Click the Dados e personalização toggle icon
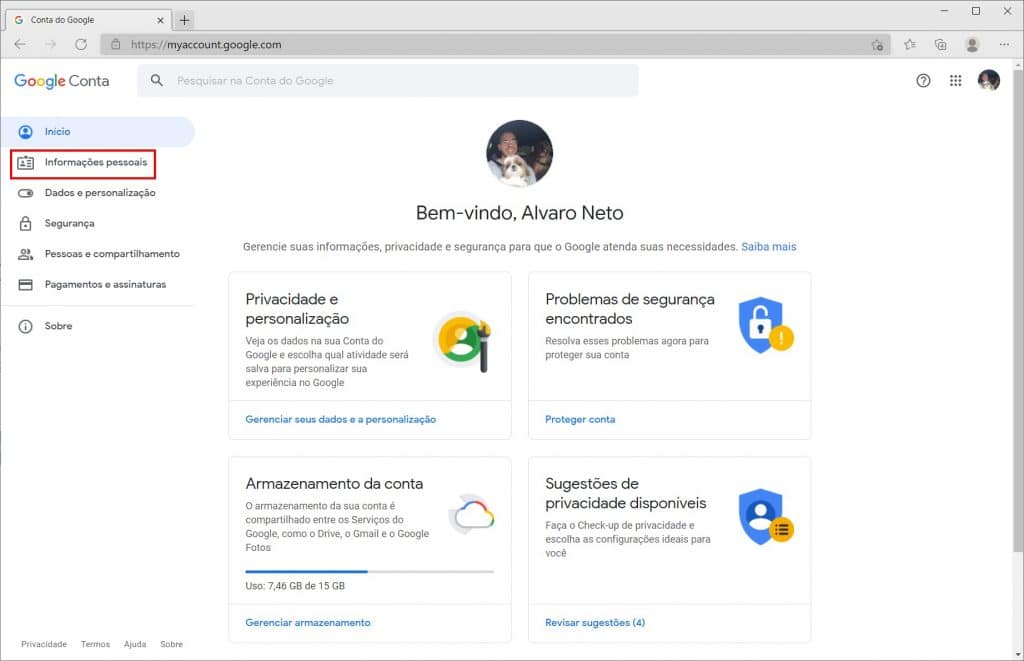This screenshot has height=661, width=1024. pos(25,193)
